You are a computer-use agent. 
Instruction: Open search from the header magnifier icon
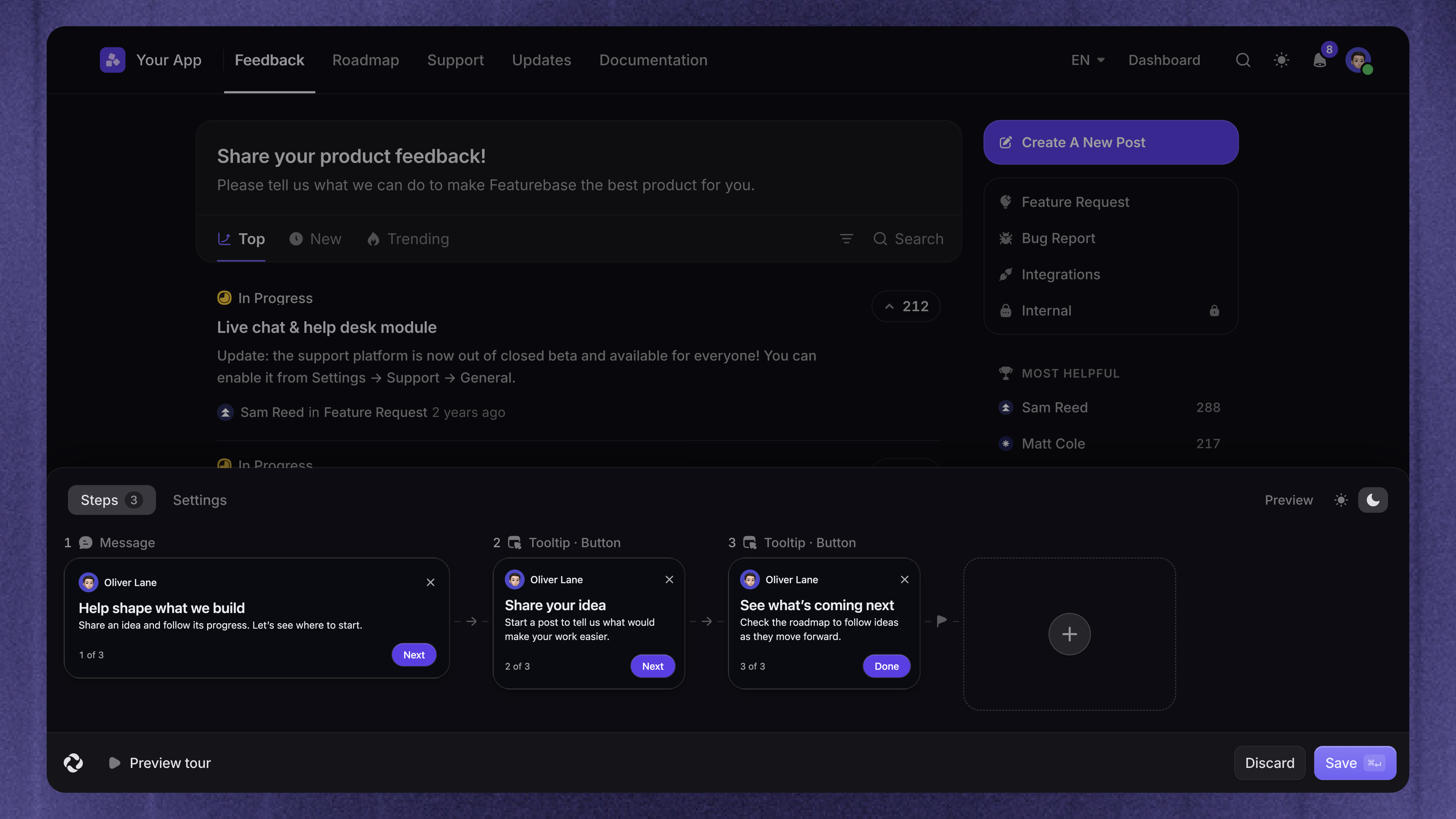1243,60
